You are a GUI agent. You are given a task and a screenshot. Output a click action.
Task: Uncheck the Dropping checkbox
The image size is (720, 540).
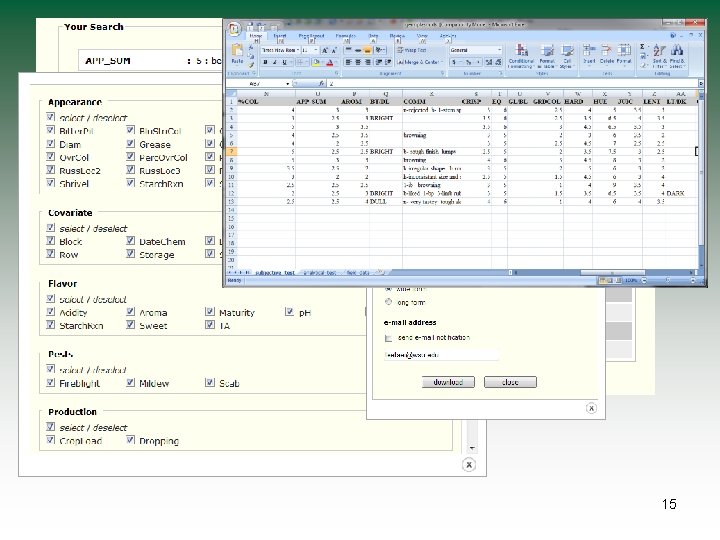click(x=130, y=440)
